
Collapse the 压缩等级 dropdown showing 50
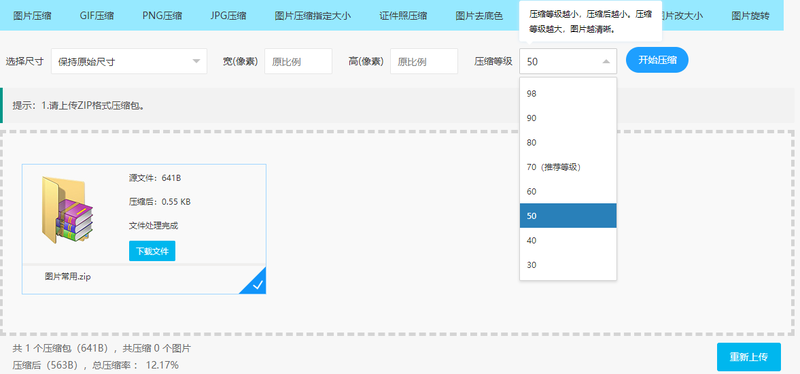(568, 61)
